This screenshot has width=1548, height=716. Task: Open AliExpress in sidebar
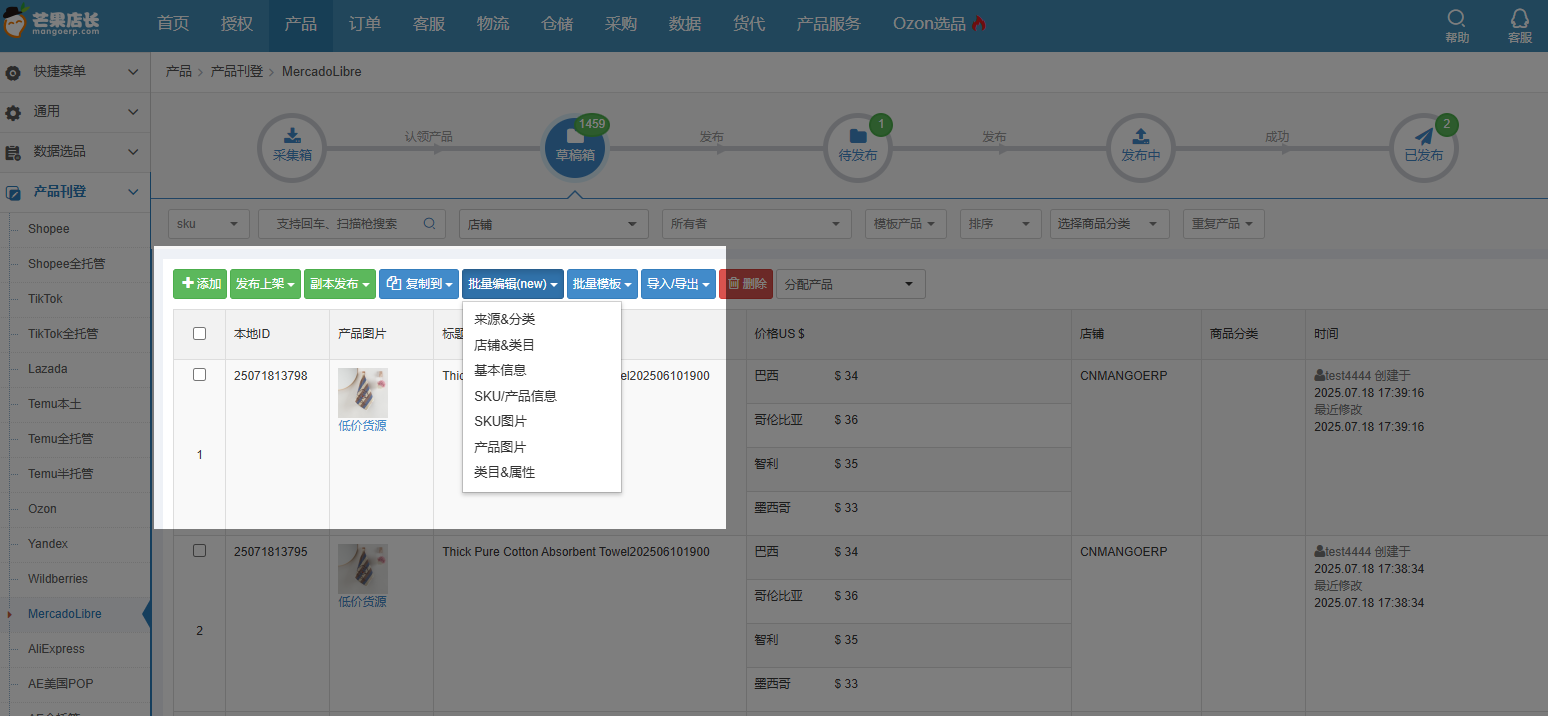click(56, 649)
